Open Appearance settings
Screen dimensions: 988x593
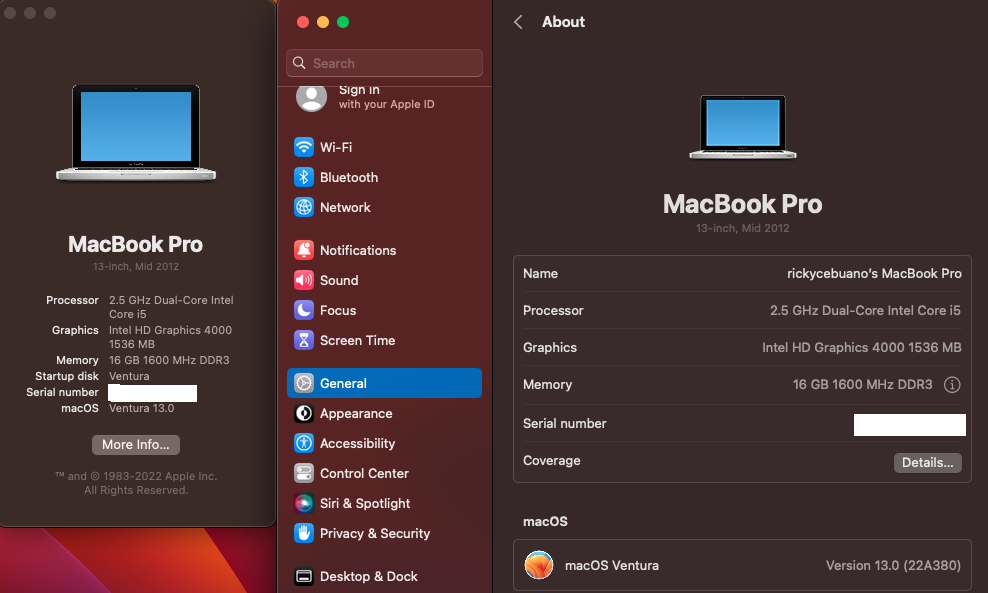click(x=356, y=413)
